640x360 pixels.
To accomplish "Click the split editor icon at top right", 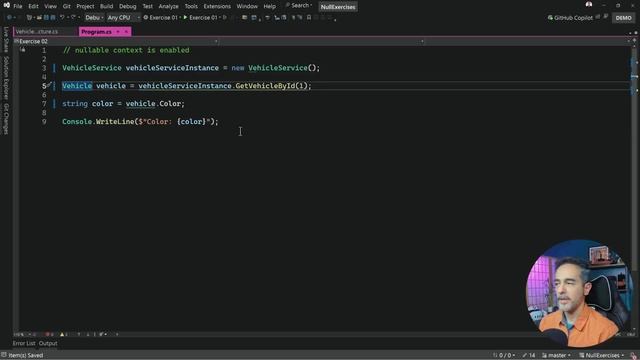I will coord(634,41).
